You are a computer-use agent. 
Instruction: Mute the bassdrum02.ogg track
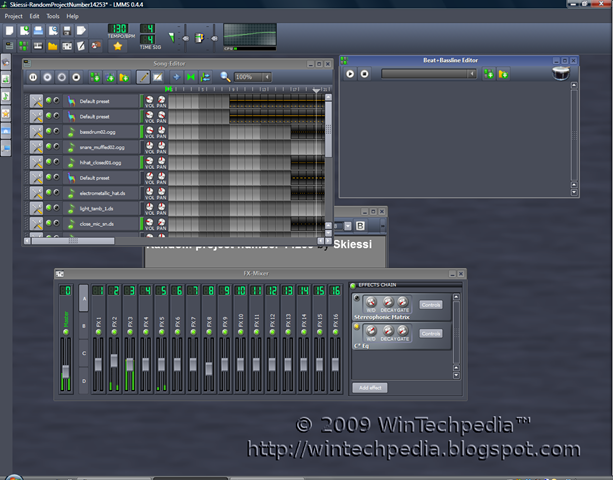49,131
